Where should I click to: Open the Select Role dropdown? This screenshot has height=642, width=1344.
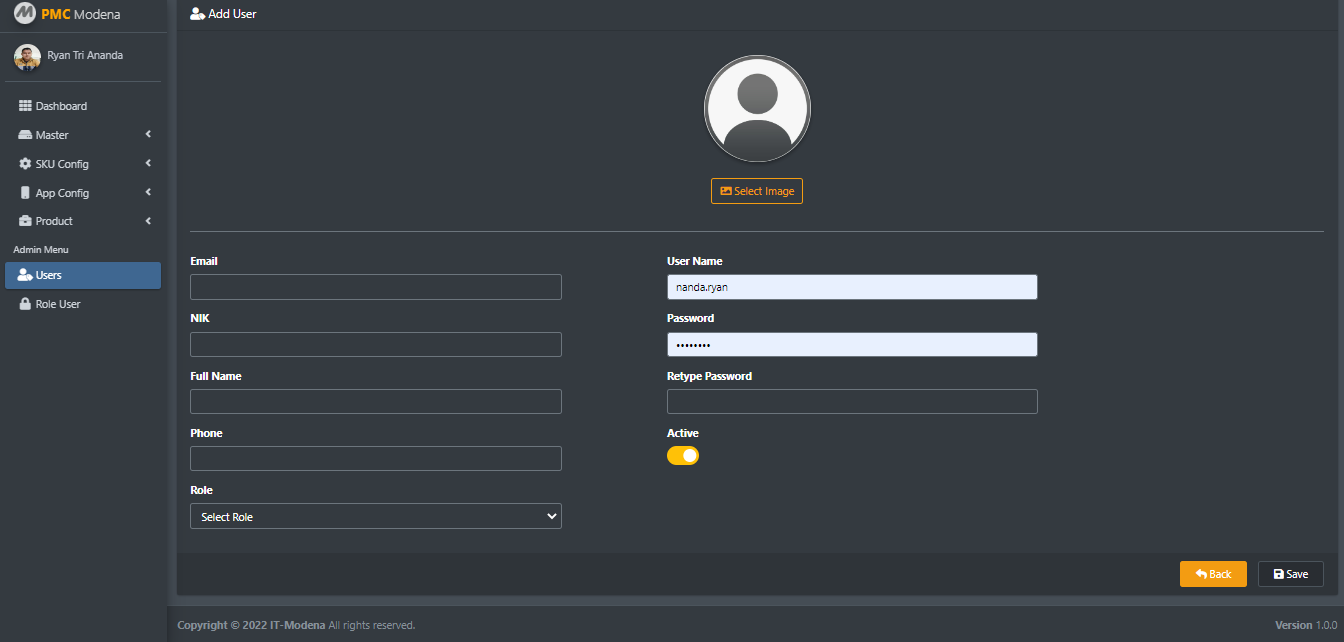click(x=375, y=516)
